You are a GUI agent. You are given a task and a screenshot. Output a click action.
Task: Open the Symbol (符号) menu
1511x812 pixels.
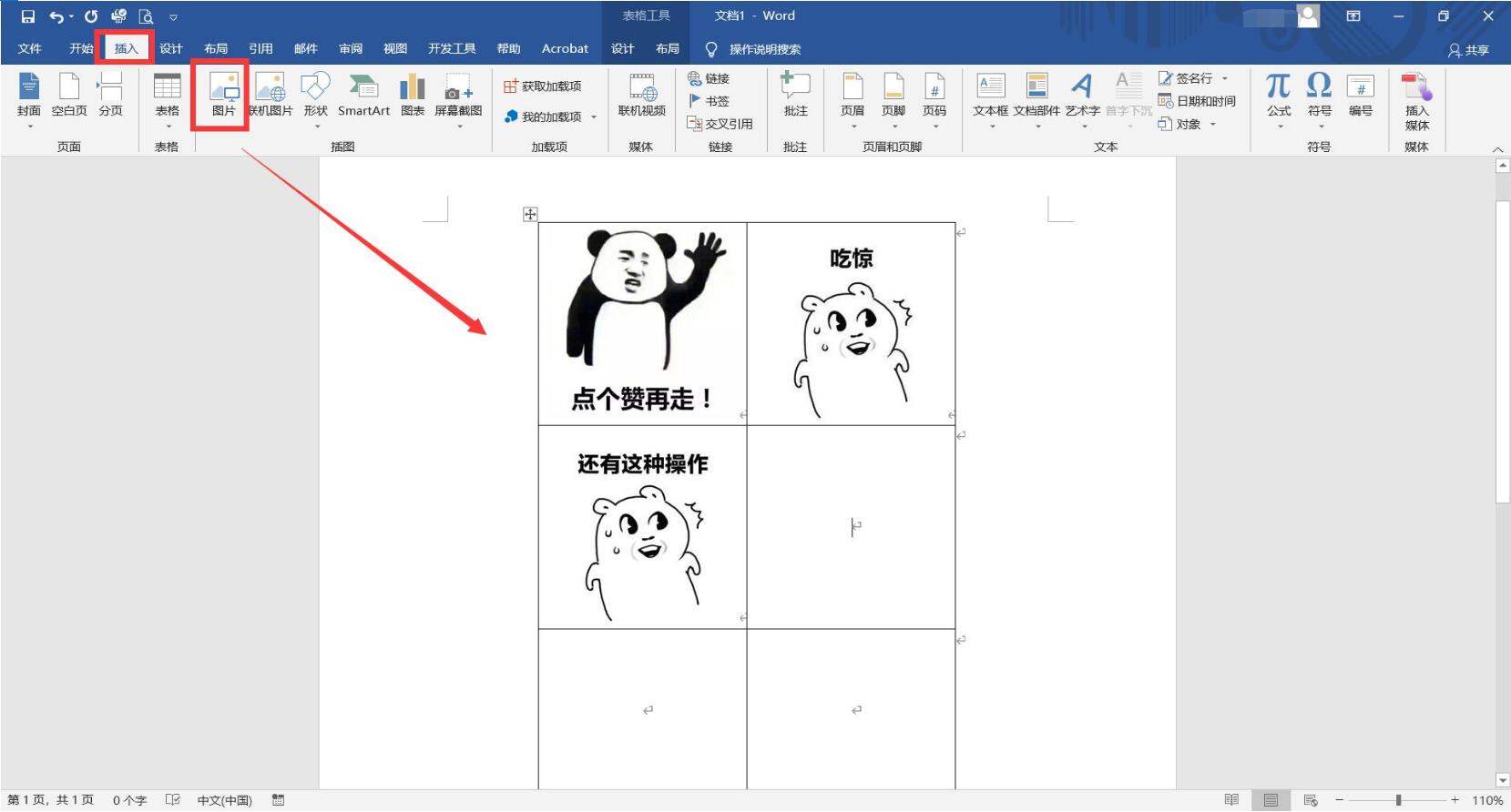pos(1320,100)
